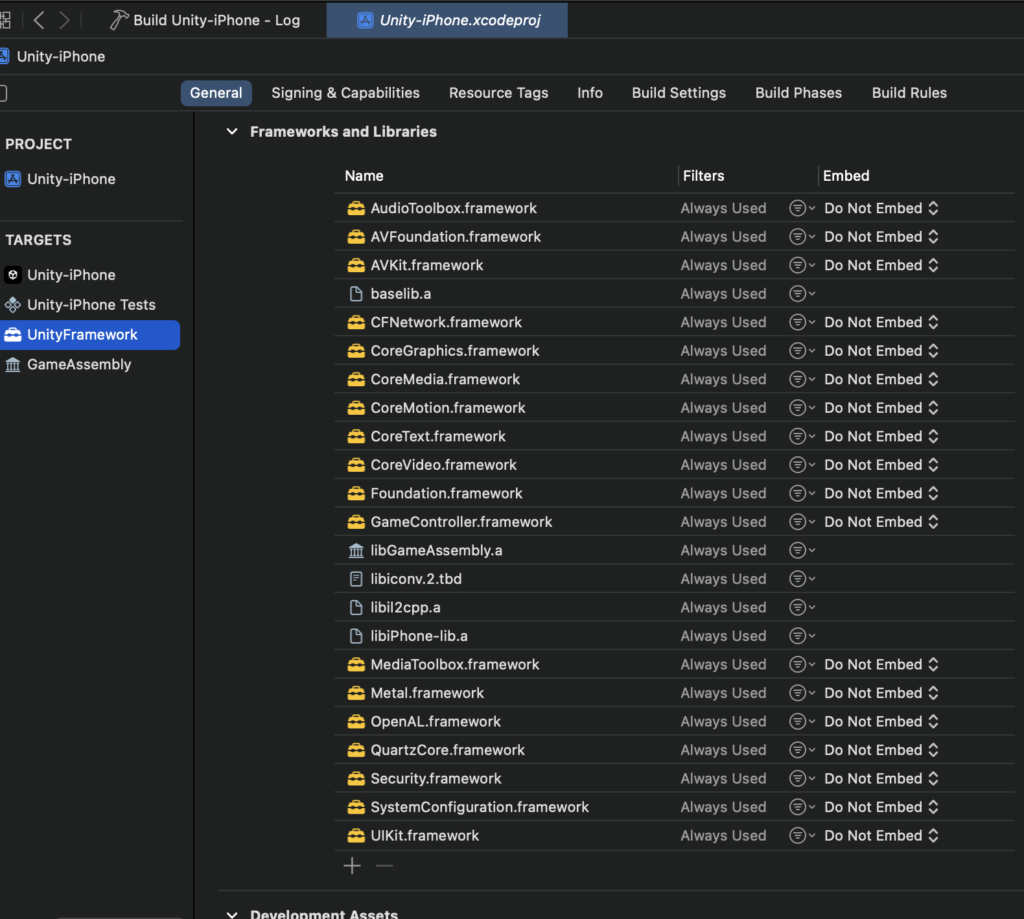Select the GameAssembly target
The image size is (1024, 919).
[79, 365]
